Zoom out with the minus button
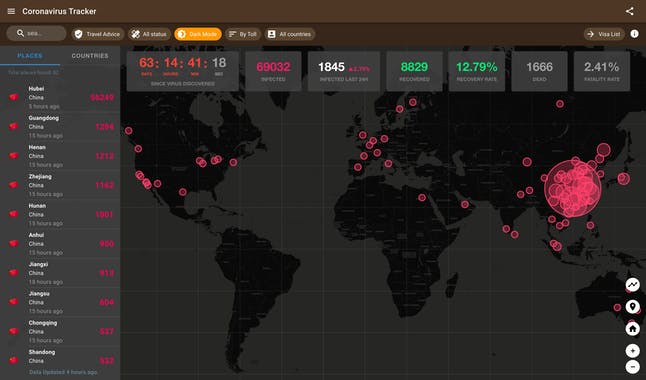 pyautogui.click(x=632, y=366)
